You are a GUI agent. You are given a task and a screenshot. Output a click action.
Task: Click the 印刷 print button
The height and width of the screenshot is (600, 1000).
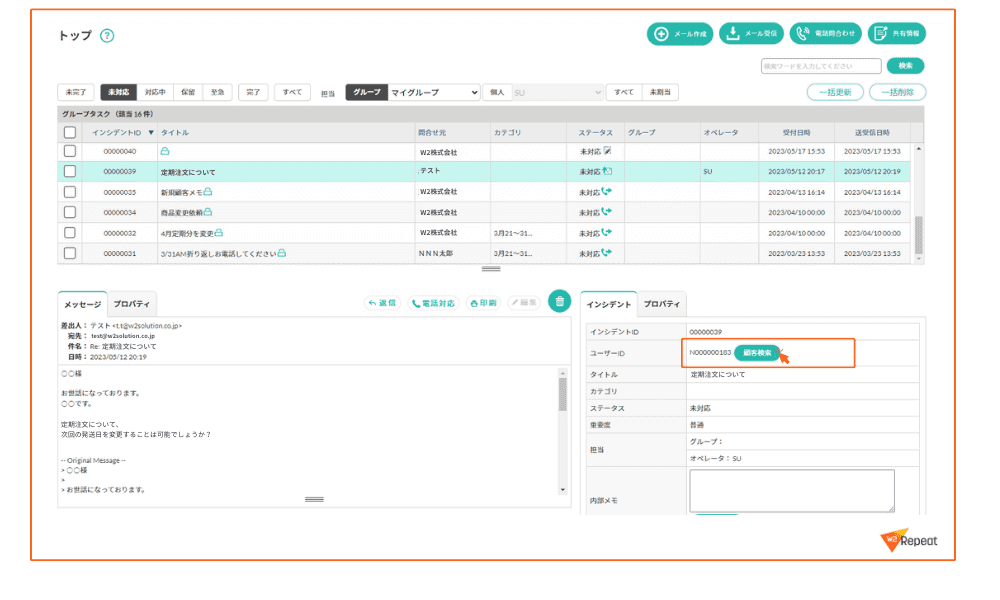click(x=483, y=302)
